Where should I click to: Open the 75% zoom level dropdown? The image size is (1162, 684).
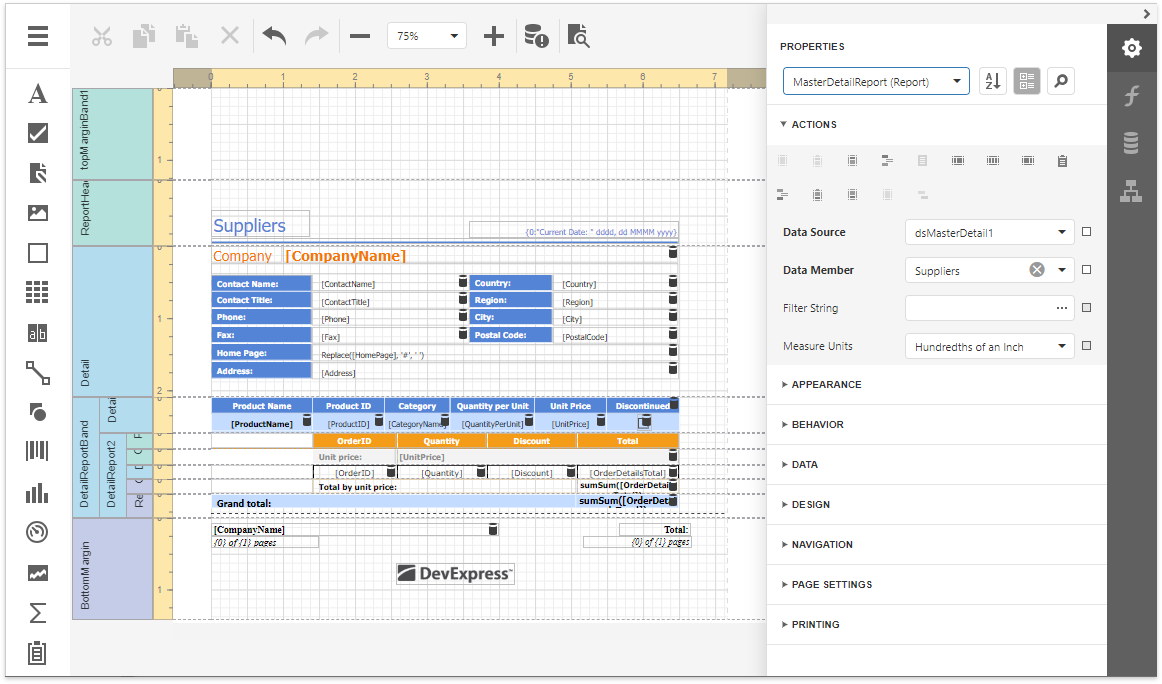[x=427, y=36]
